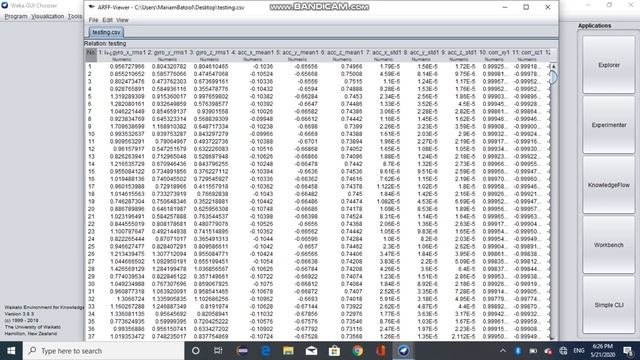Launch the KnowledgeFlow application
Screen dimensions: 640x360
[609, 185]
